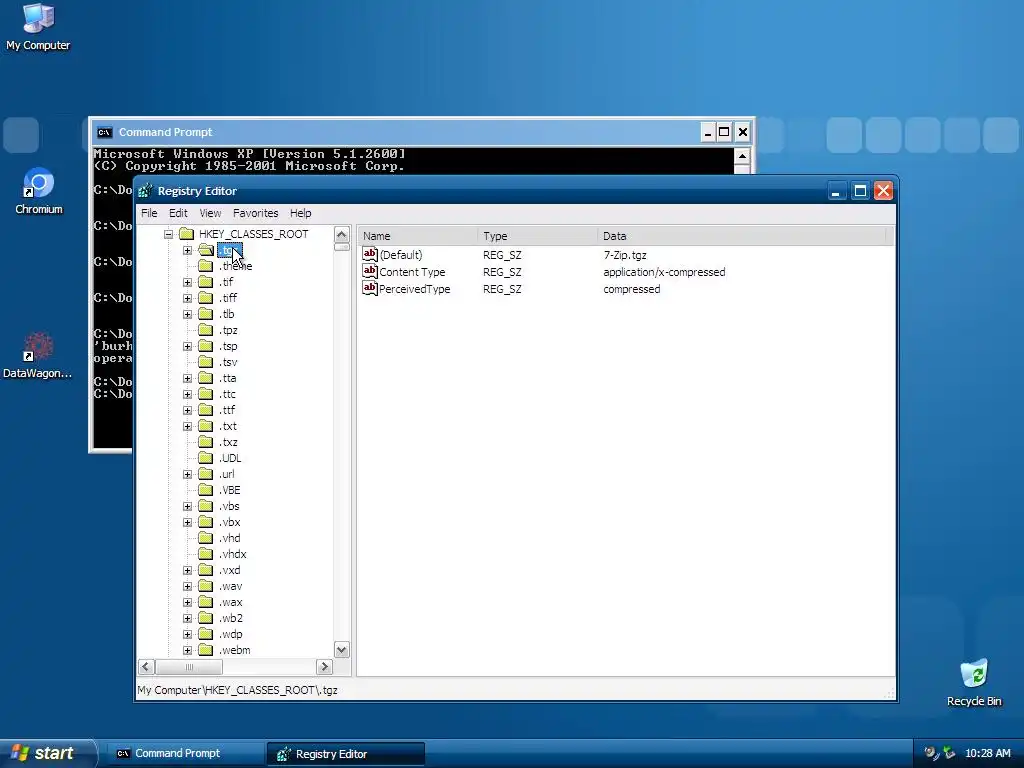This screenshot has height=768, width=1024.
Task: Open the Favorites menu
Action: pyautogui.click(x=255, y=213)
